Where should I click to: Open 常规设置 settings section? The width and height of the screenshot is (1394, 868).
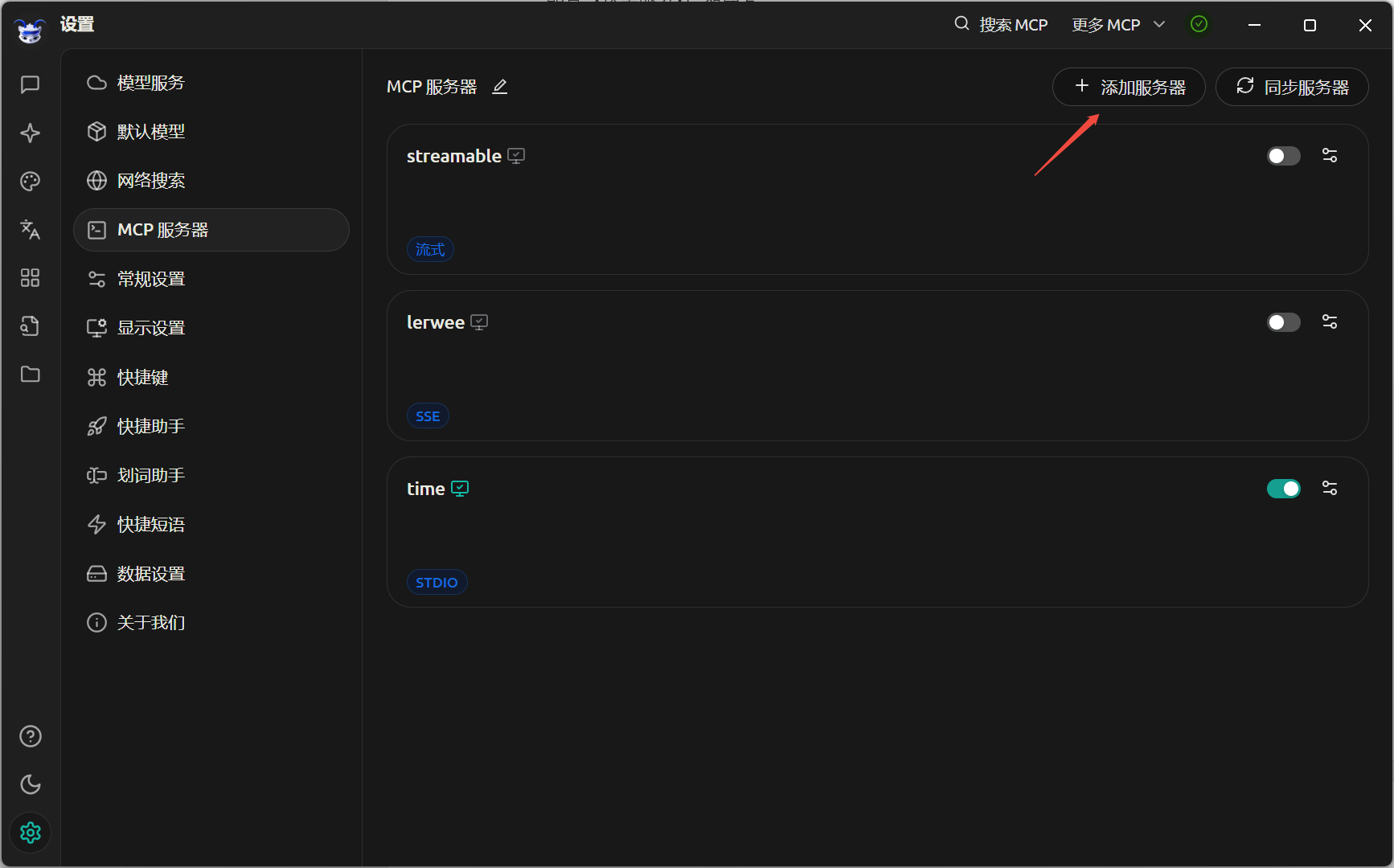click(211, 279)
